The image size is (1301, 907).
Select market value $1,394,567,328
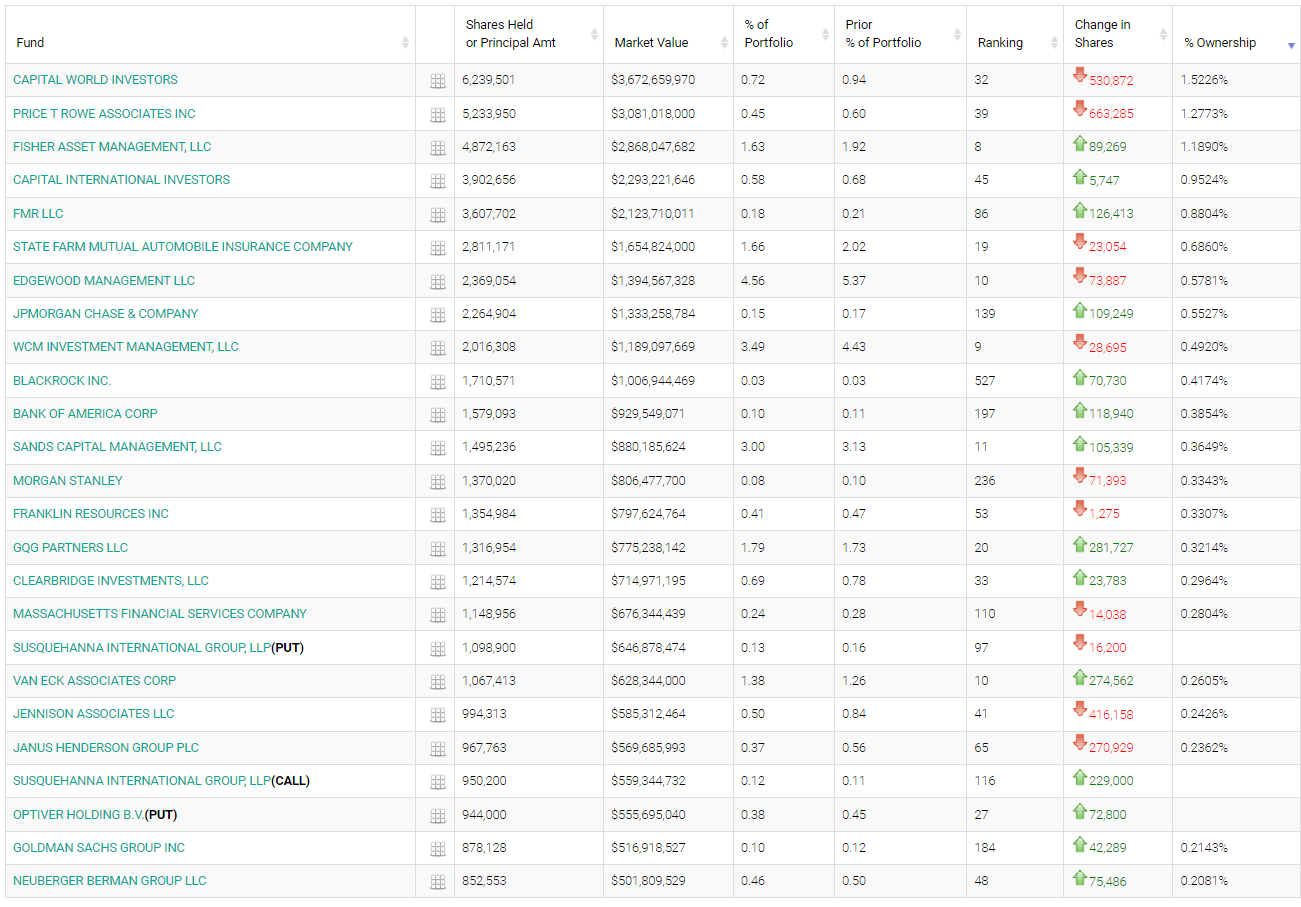pyautogui.click(x=653, y=281)
